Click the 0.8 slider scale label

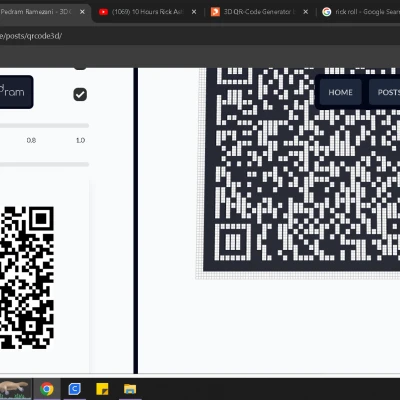click(x=31, y=140)
